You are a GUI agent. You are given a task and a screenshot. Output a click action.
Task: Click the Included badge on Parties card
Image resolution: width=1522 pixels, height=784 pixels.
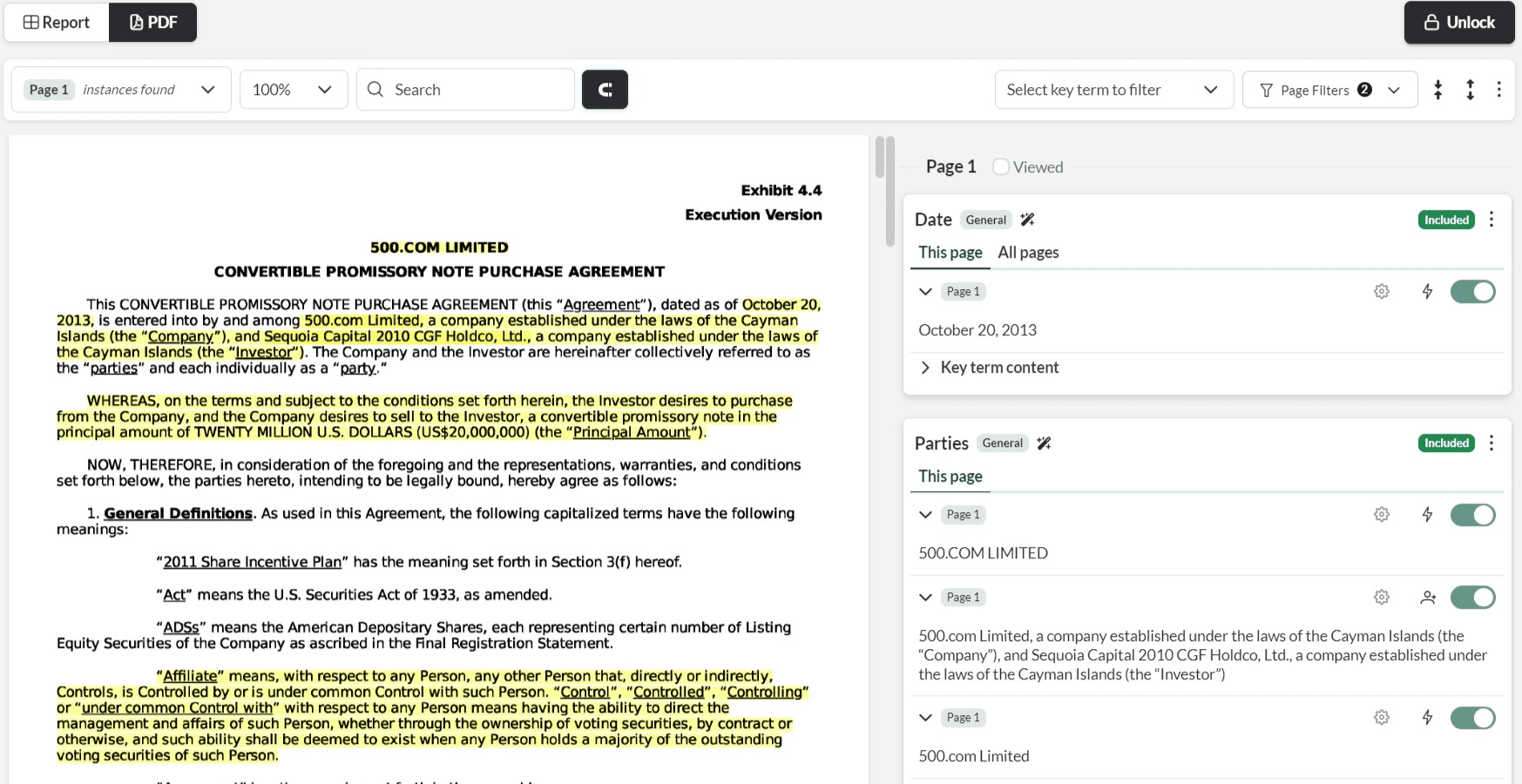tap(1446, 443)
